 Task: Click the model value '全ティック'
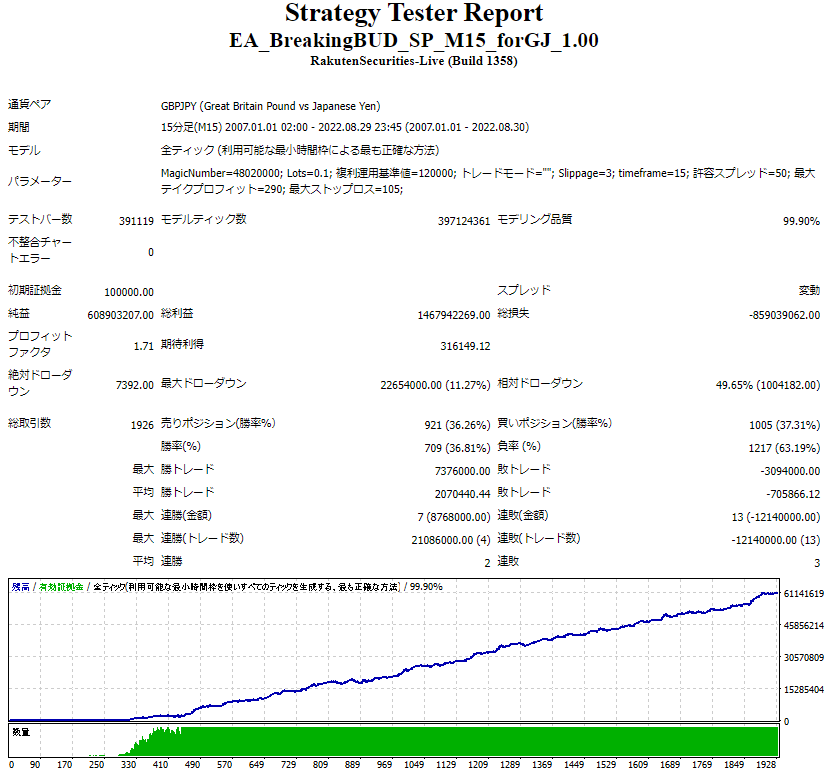point(300,151)
